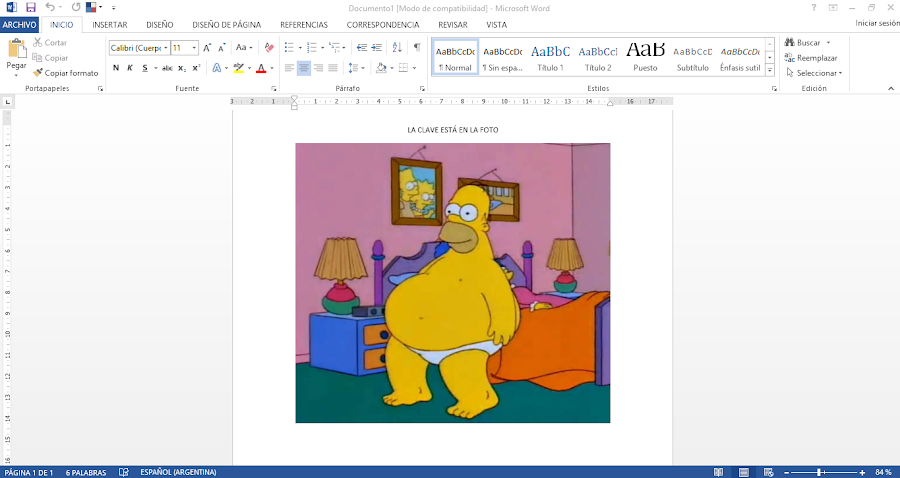
Task: Click the Pegar clipboard icon
Action: 17,49
